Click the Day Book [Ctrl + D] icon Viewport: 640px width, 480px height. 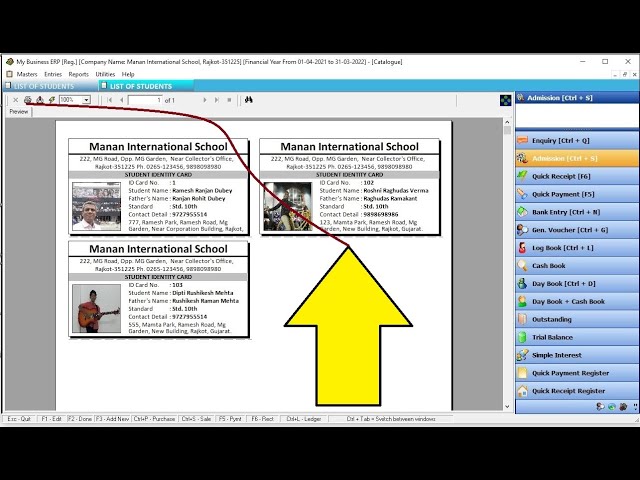point(522,284)
